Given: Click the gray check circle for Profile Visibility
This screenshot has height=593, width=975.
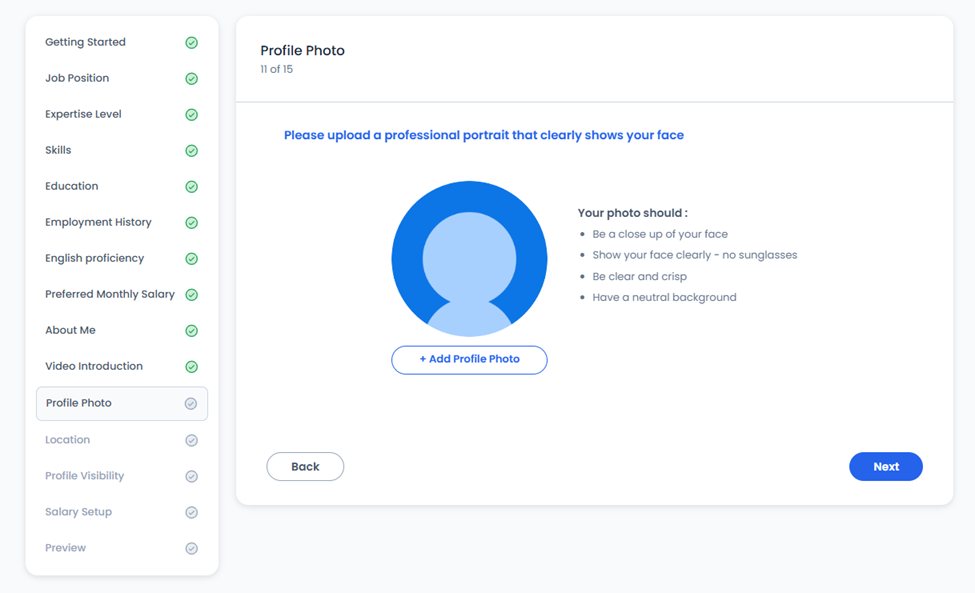Looking at the screenshot, I should click(x=192, y=476).
